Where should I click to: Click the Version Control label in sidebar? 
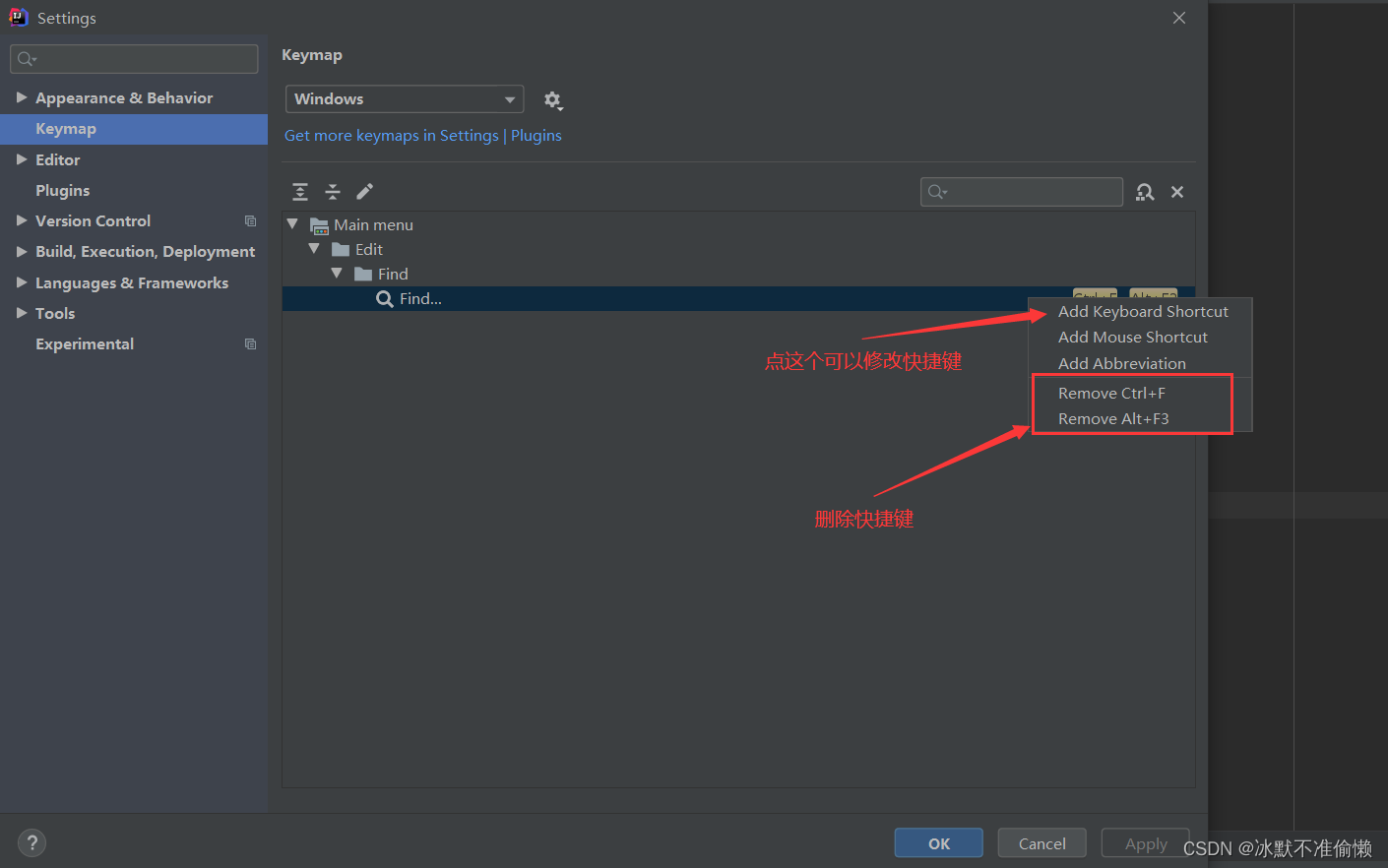[x=94, y=221]
